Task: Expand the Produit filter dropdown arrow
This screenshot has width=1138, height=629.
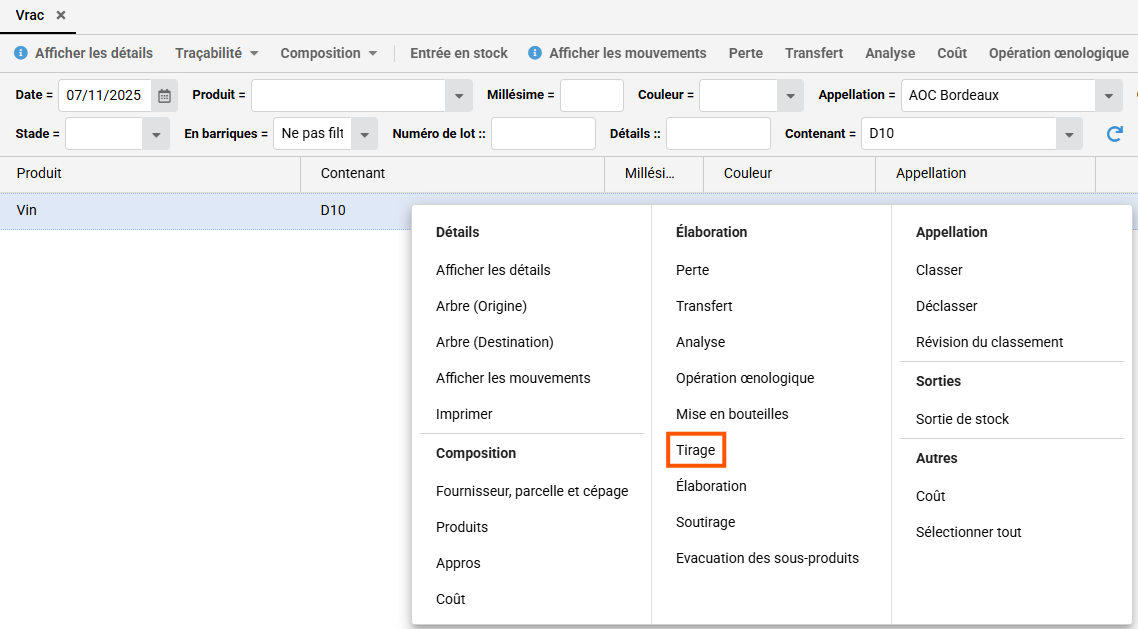Action: coord(459,96)
